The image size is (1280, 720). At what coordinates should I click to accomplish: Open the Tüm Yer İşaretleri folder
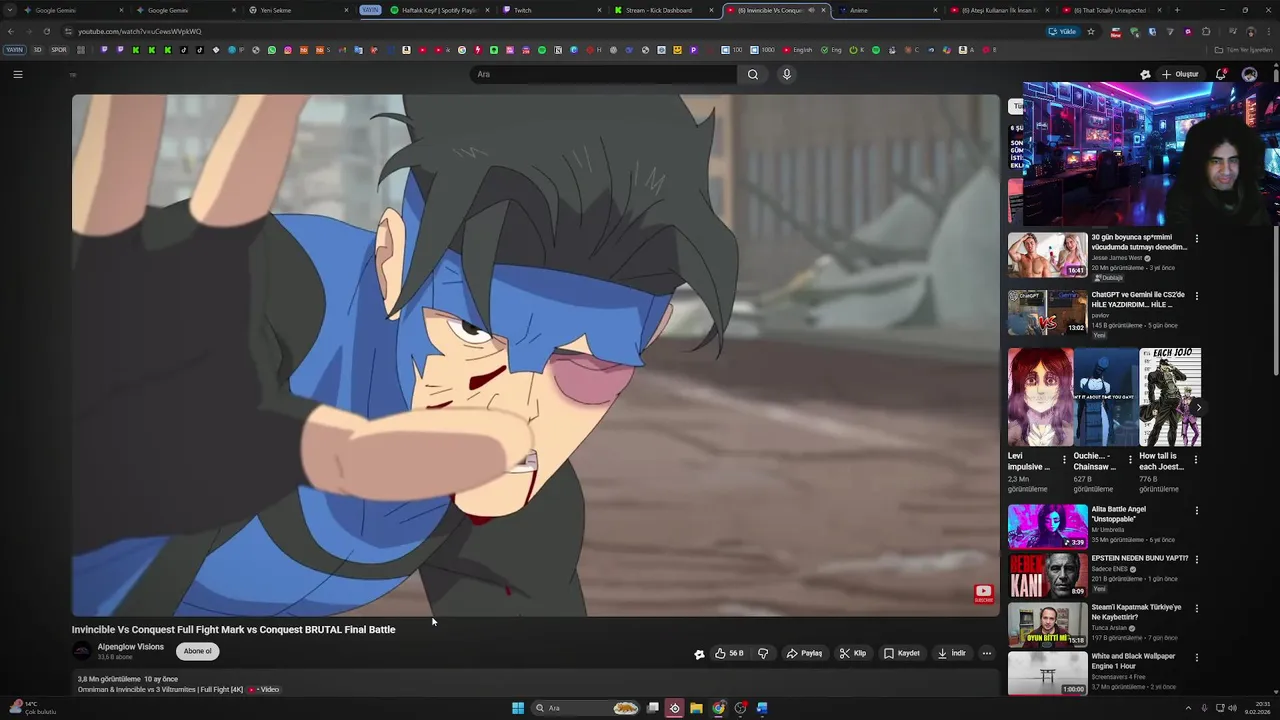[x=1244, y=49]
